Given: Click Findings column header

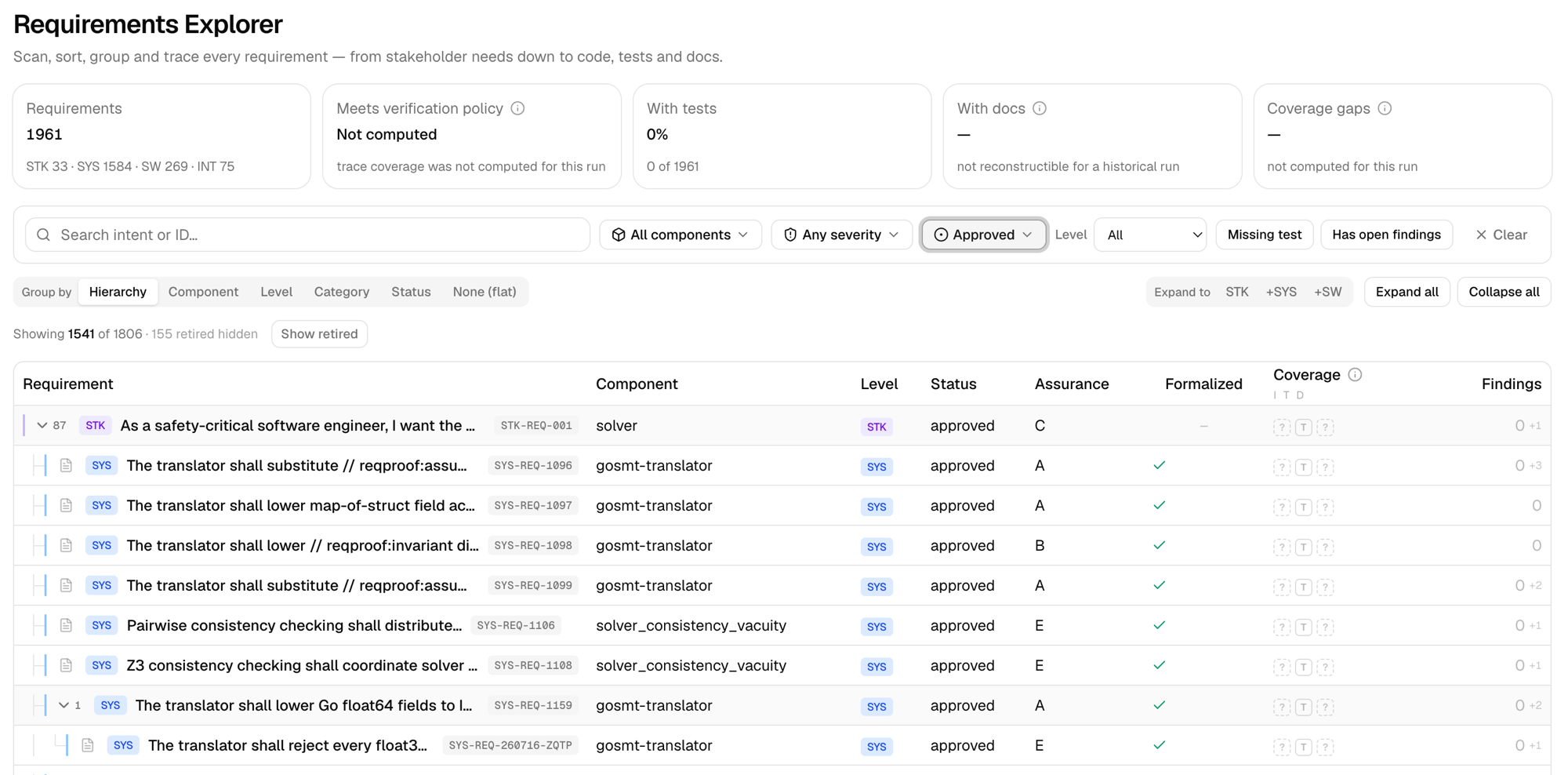Looking at the screenshot, I should [x=1511, y=384].
